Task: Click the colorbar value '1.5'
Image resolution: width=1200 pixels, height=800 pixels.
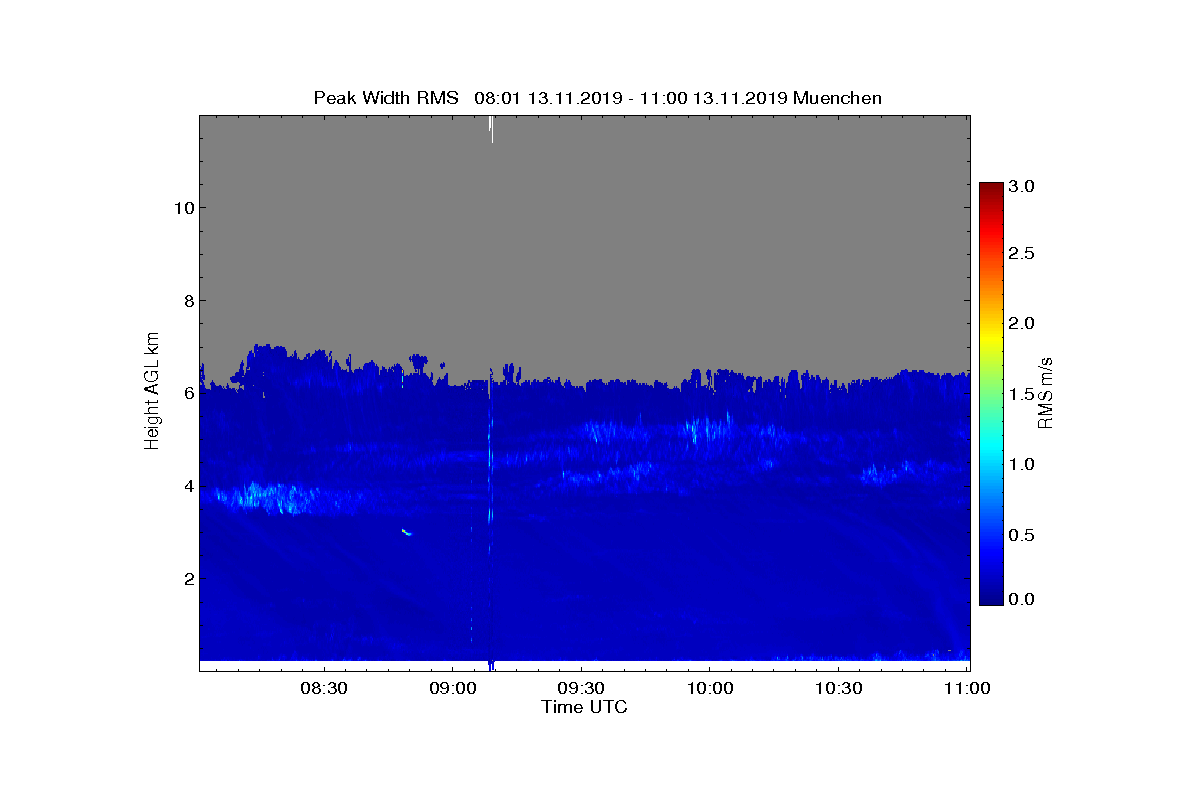Action: 1023,394
